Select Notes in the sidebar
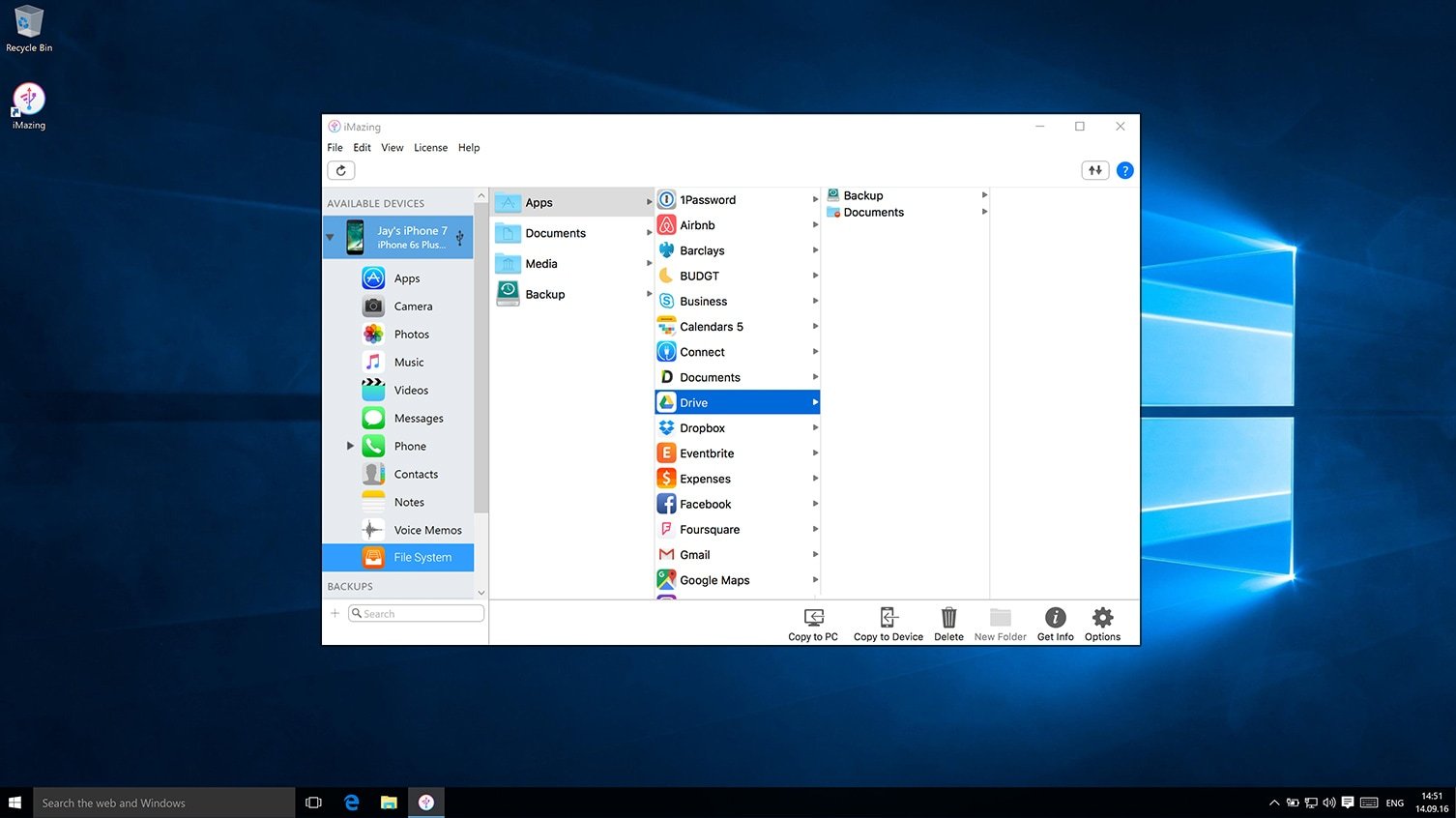Image resolution: width=1456 pixels, height=818 pixels. (398, 503)
